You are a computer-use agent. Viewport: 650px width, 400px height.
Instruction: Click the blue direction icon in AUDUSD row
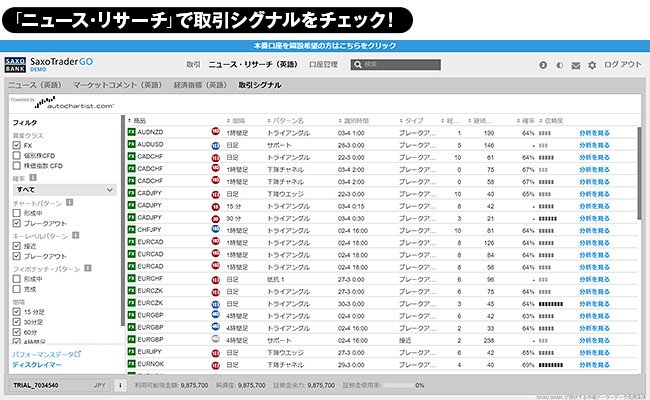[x=215, y=145]
